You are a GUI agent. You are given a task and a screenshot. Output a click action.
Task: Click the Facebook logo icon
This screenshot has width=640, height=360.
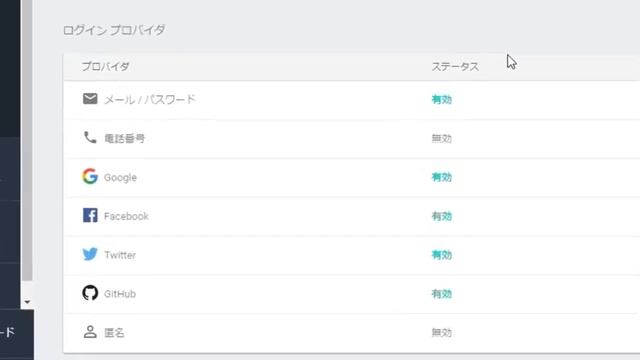[90, 215]
